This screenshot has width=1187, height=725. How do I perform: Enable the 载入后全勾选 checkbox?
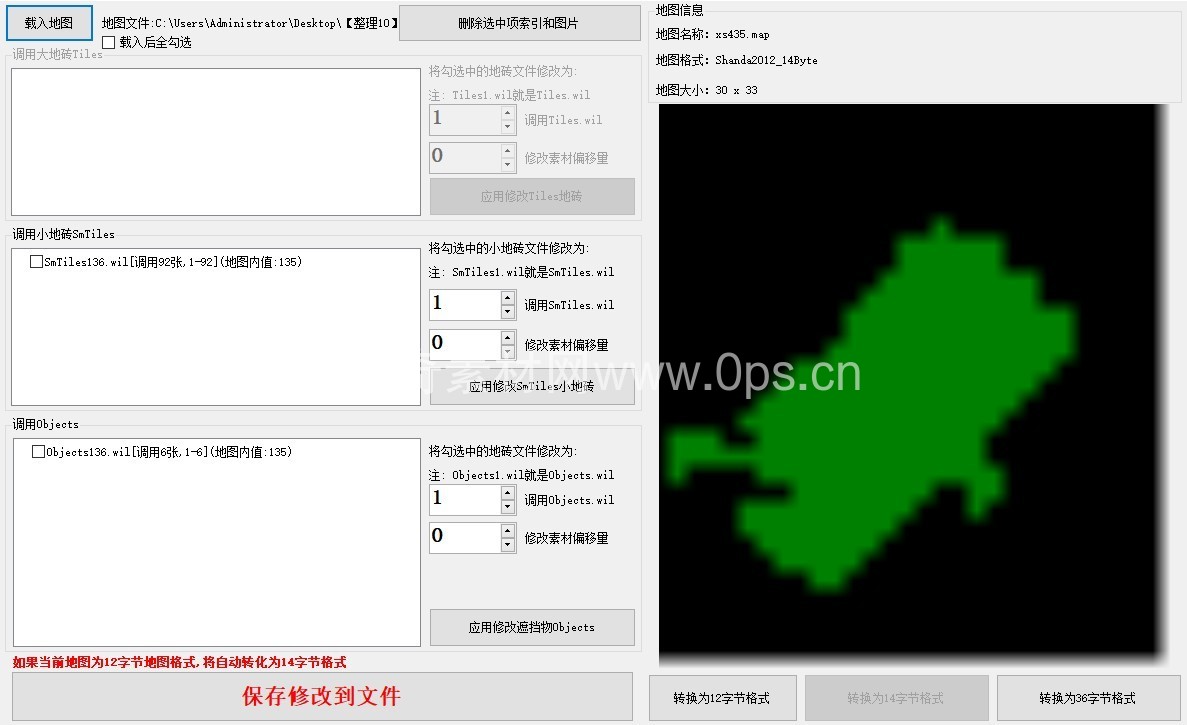(x=109, y=43)
